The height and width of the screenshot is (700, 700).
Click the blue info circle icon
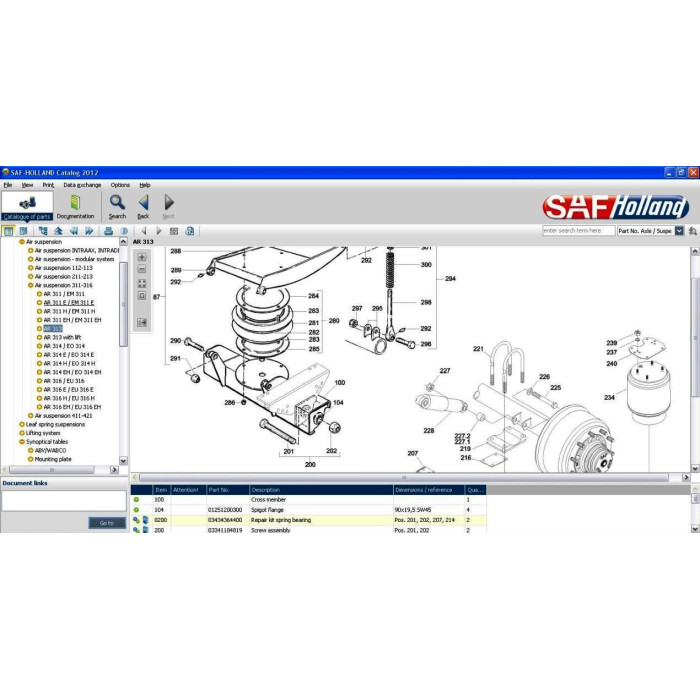(x=124, y=231)
